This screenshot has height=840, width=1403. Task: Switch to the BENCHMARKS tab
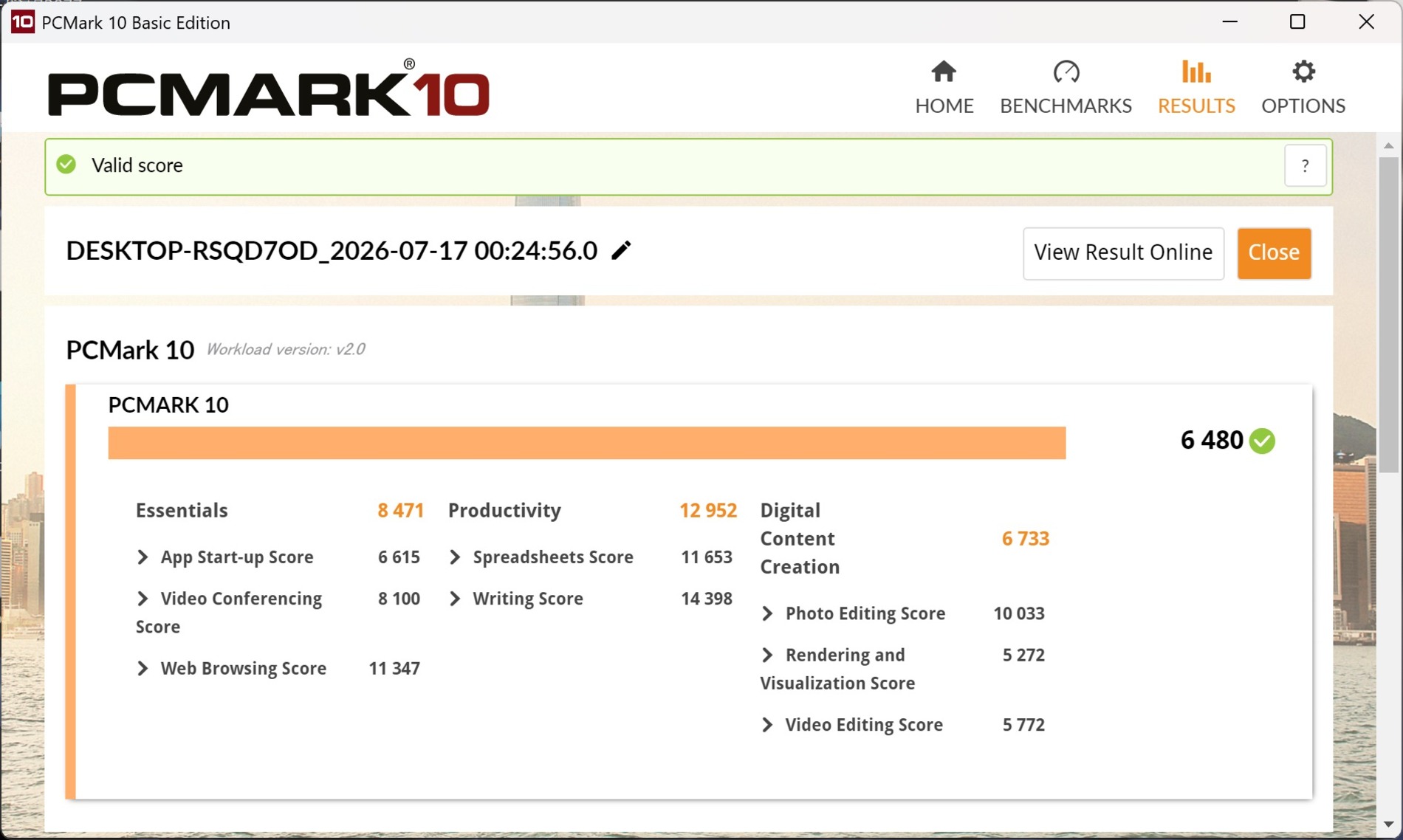1066,87
